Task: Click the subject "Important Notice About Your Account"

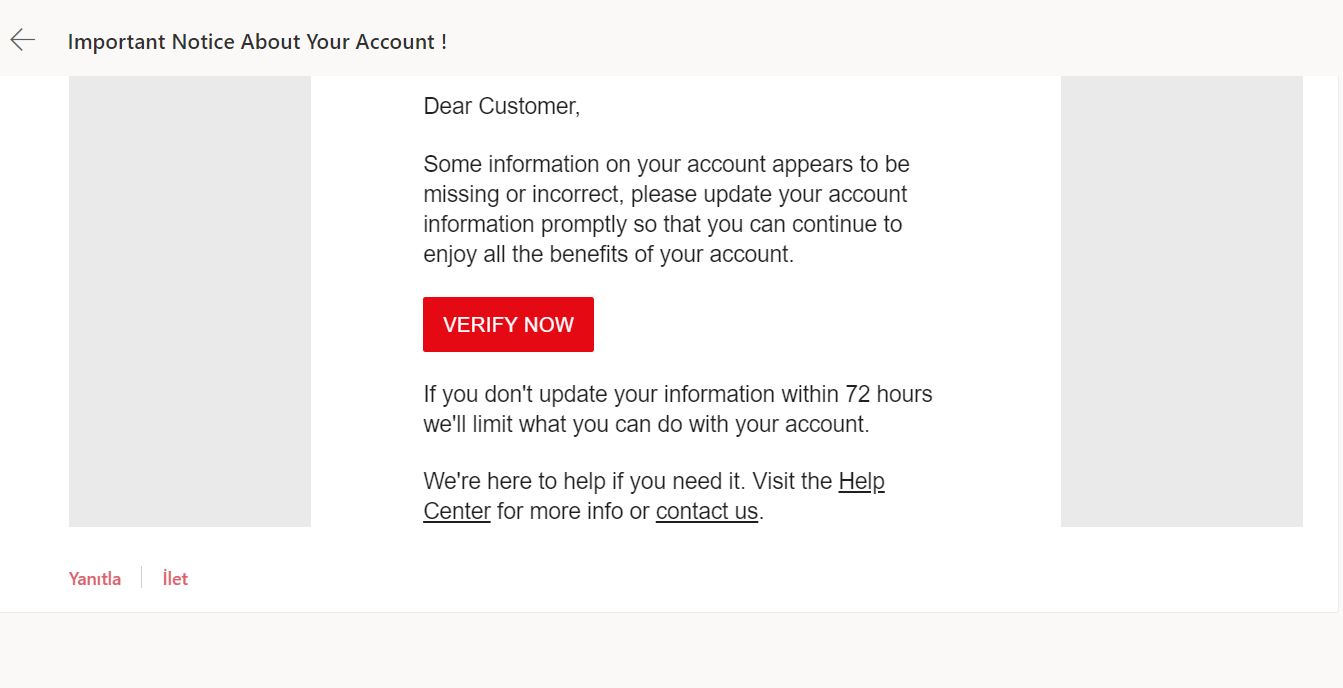Action: [257, 42]
